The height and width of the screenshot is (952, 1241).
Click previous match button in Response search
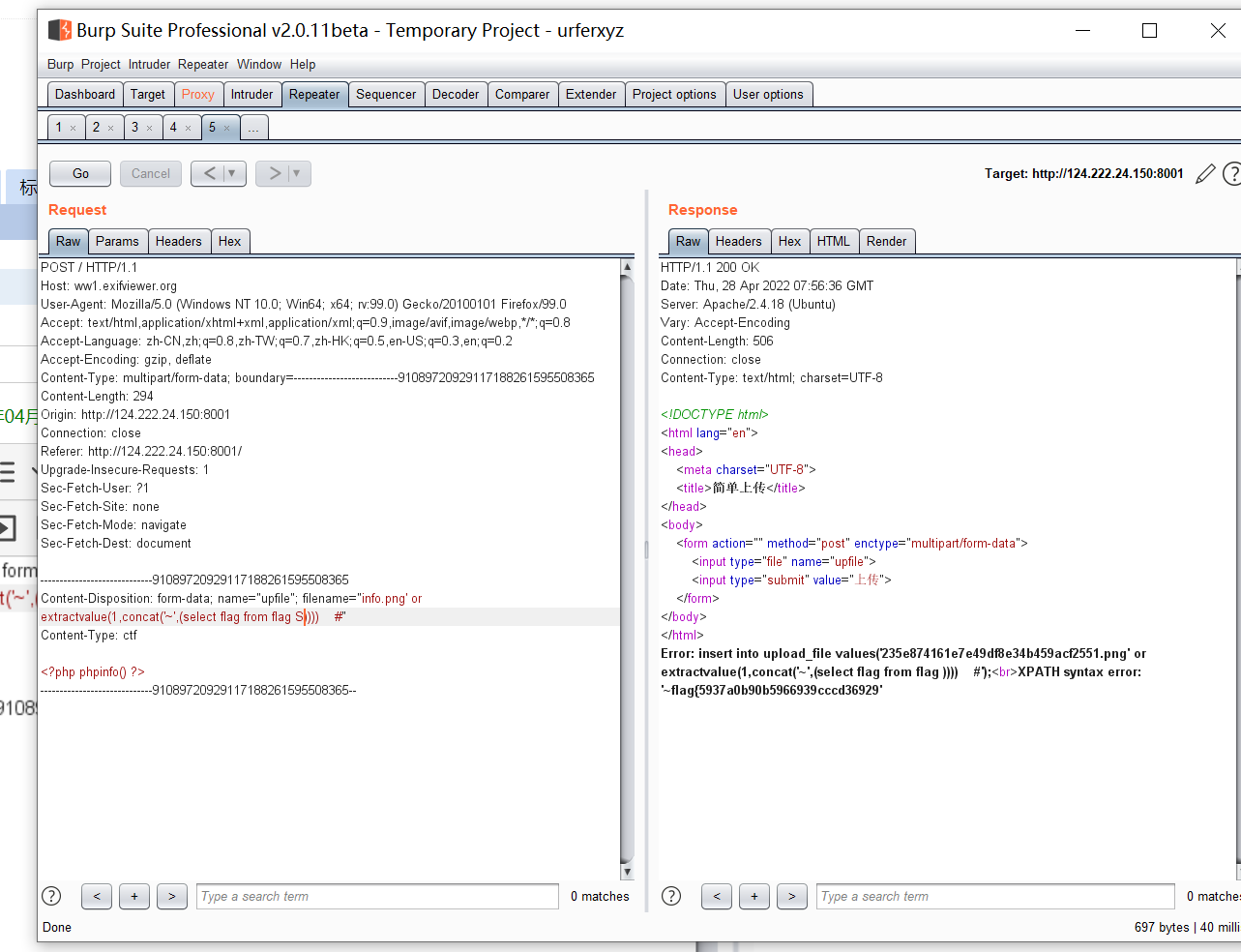click(717, 896)
